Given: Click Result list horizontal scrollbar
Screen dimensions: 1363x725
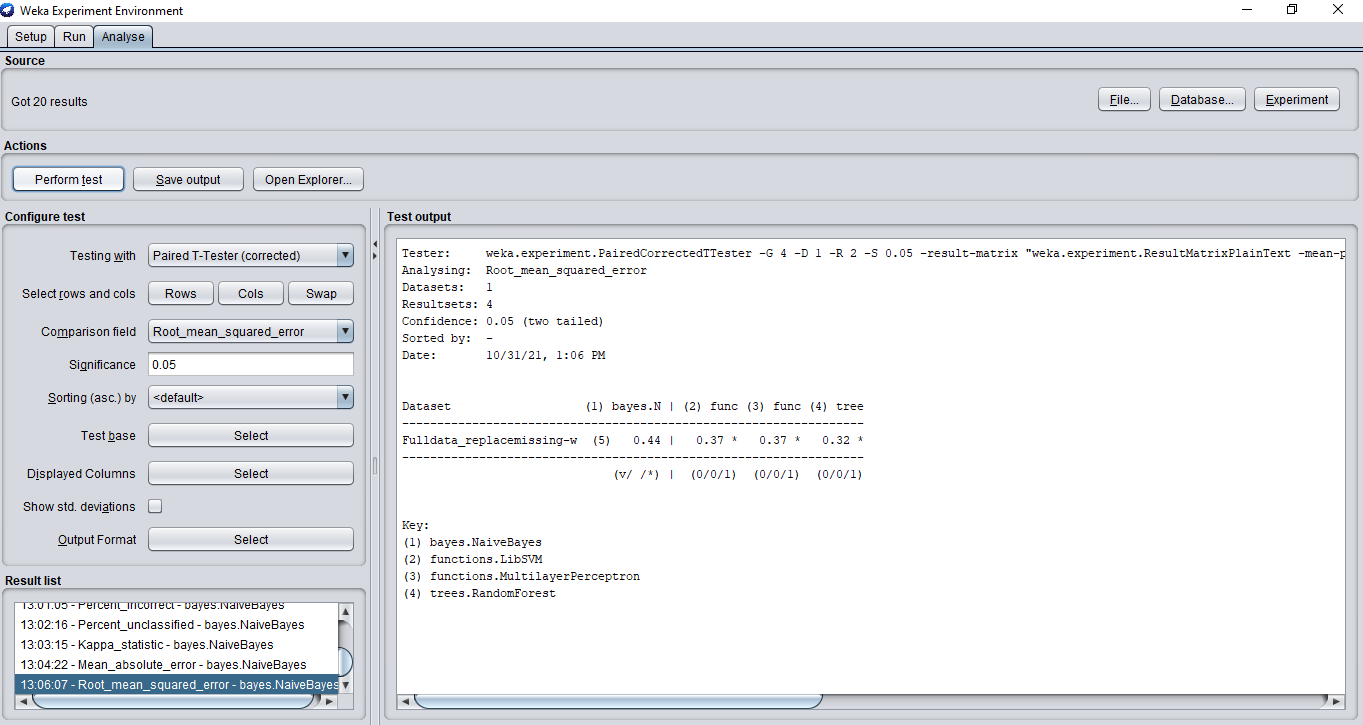Looking at the screenshot, I should click(x=172, y=701).
